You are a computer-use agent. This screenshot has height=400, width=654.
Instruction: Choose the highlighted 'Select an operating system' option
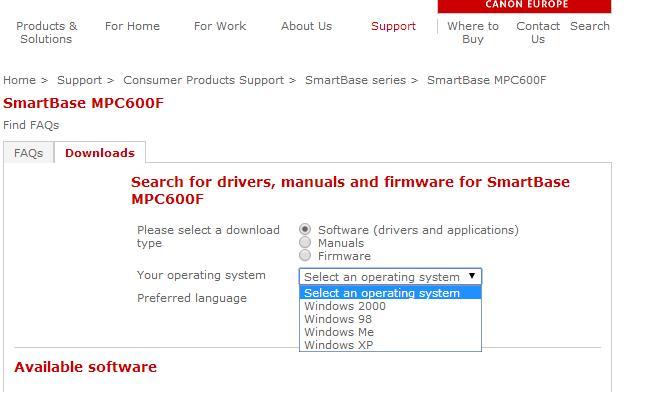coord(390,293)
